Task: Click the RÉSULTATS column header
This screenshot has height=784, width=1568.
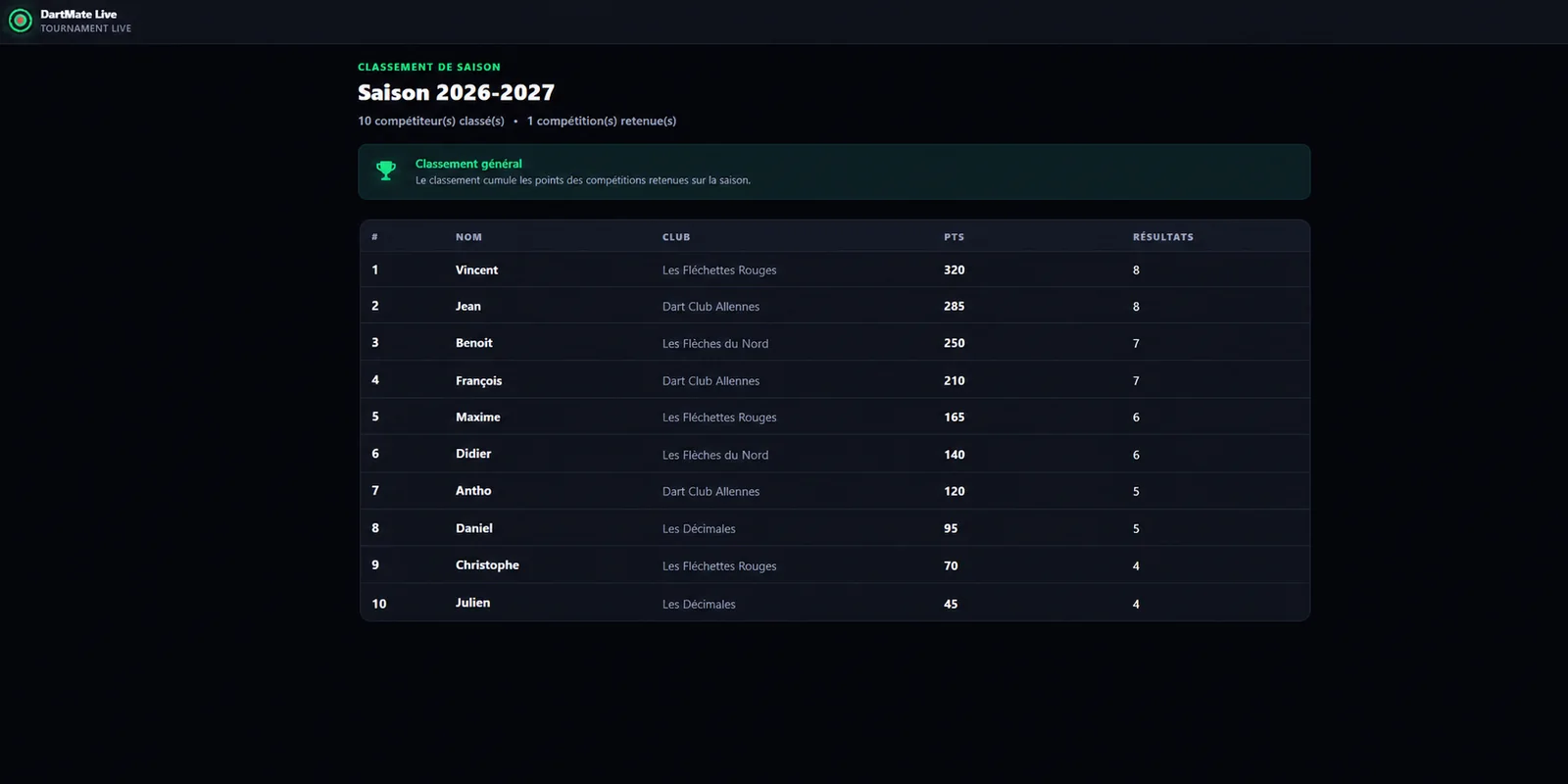Action: tap(1163, 237)
